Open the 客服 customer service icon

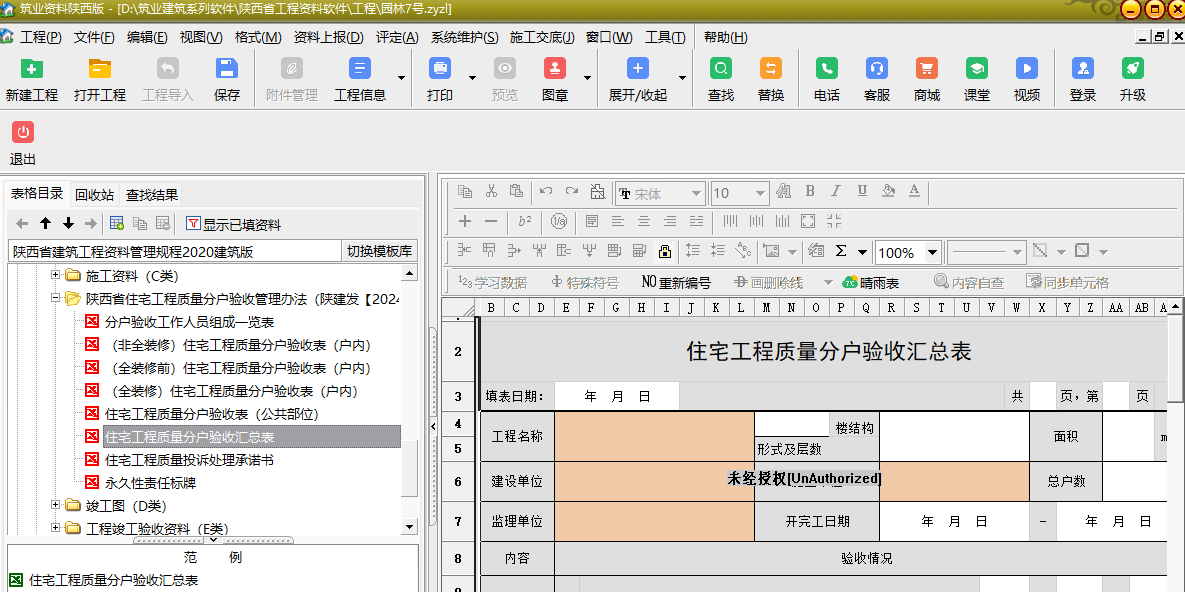[876, 69]
